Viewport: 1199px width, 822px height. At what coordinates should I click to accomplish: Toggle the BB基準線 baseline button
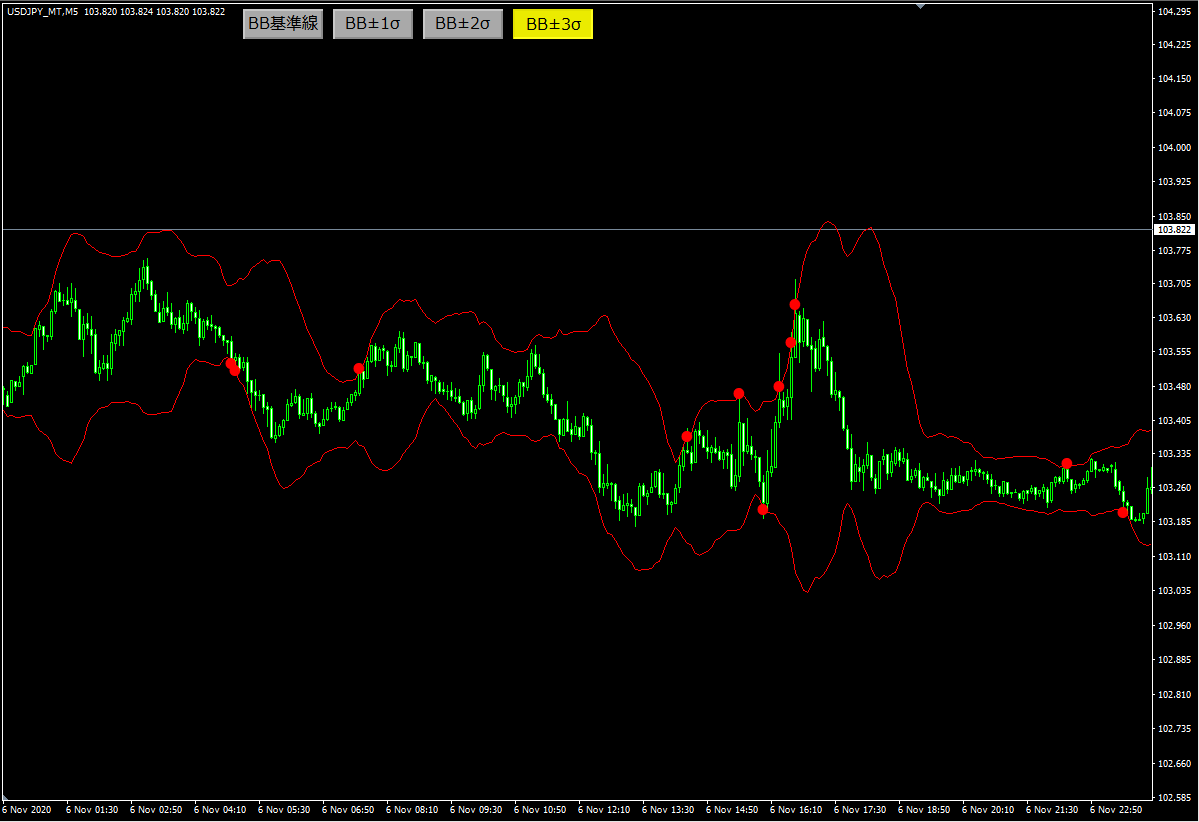click(283, 24)
